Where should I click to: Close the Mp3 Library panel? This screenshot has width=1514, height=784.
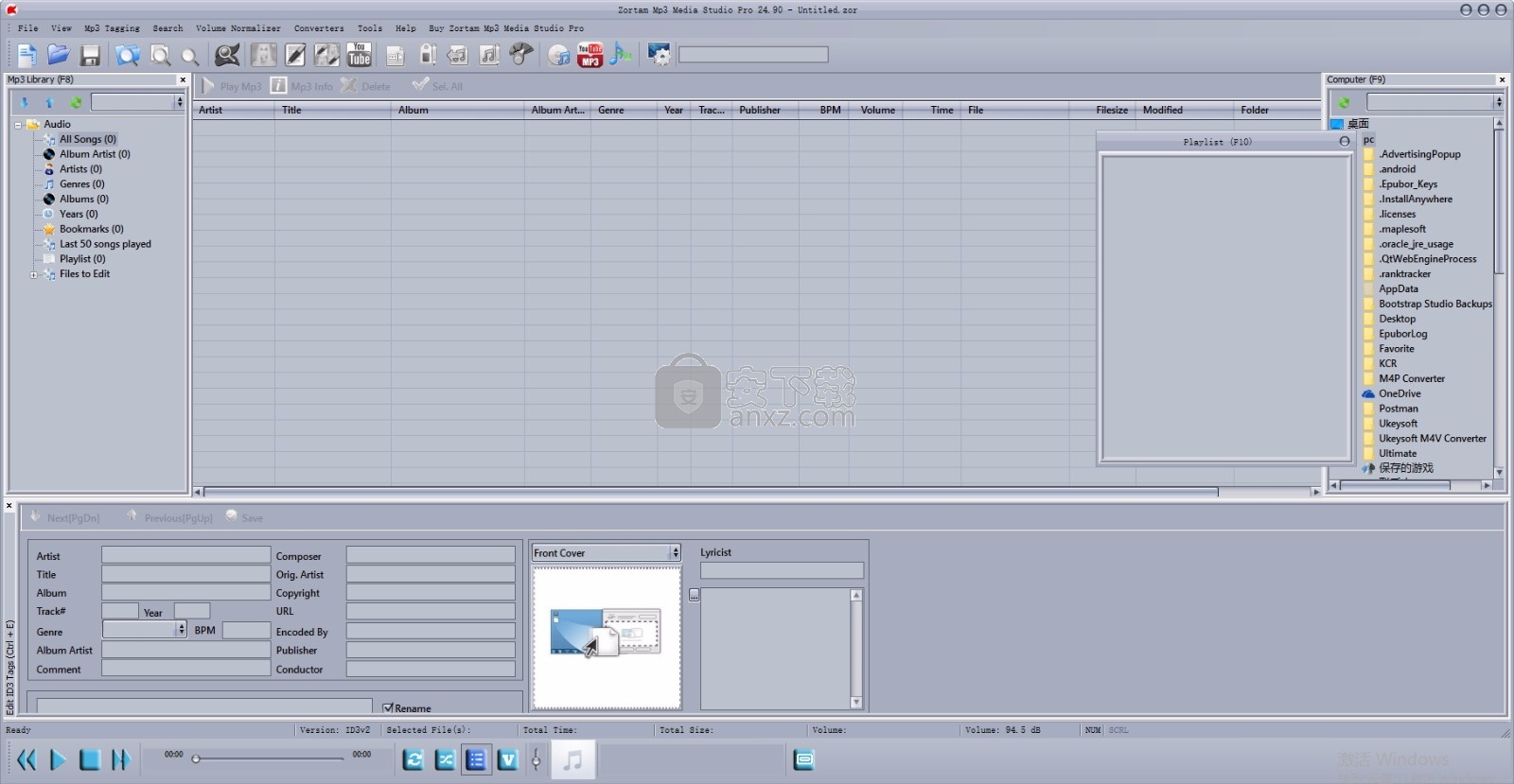(183, 79)
